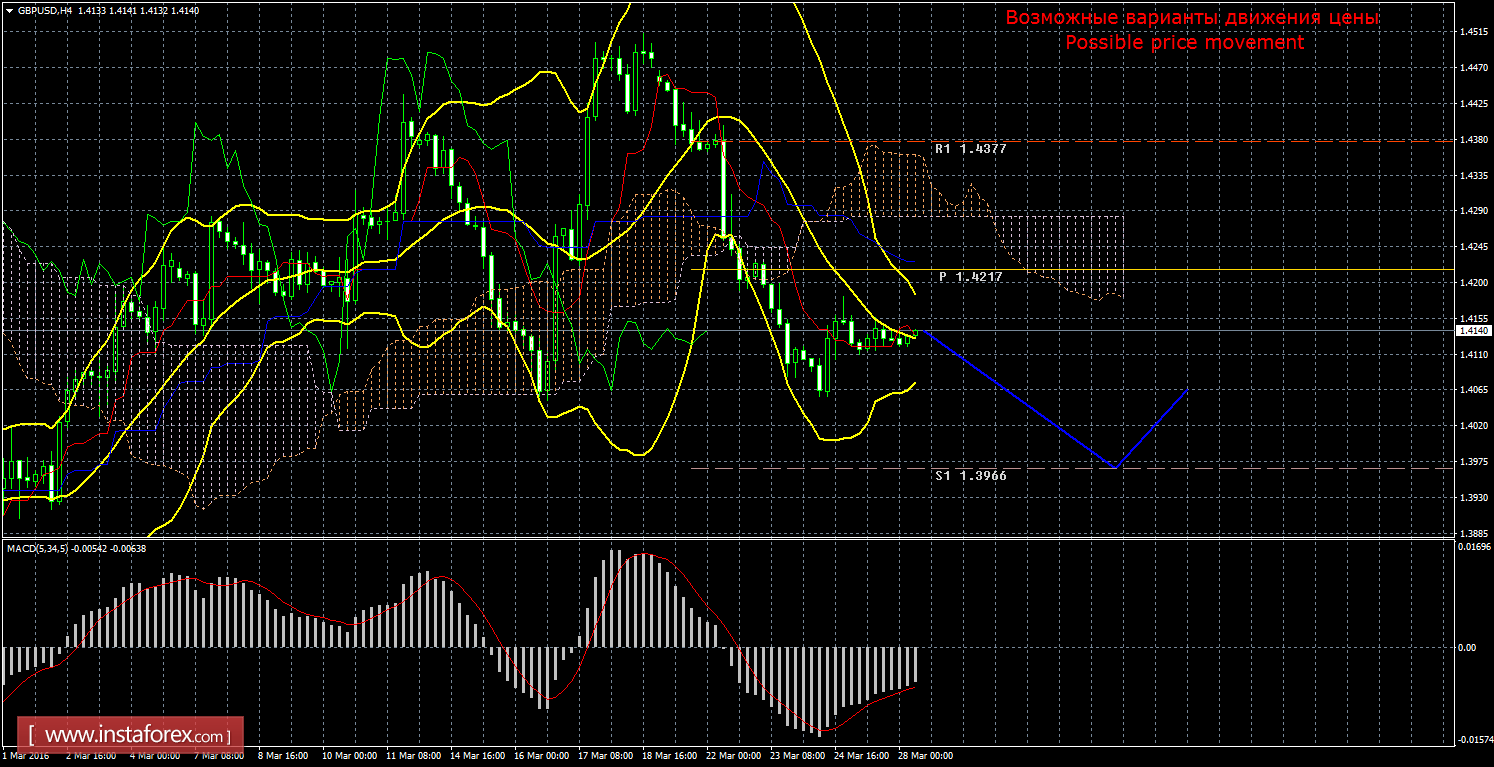The width and height of the screenshot is (1494, 767).
Task: Select the S1 1.3966 support label
Action: point(971,476)
